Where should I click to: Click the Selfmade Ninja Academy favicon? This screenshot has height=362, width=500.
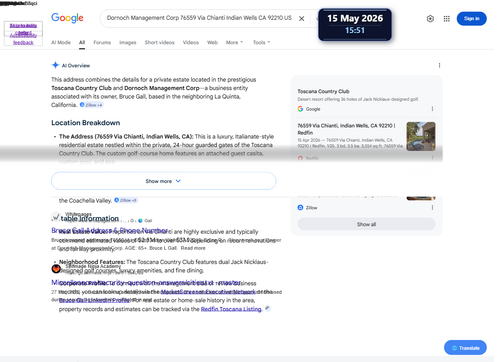[x=56, y=268]
